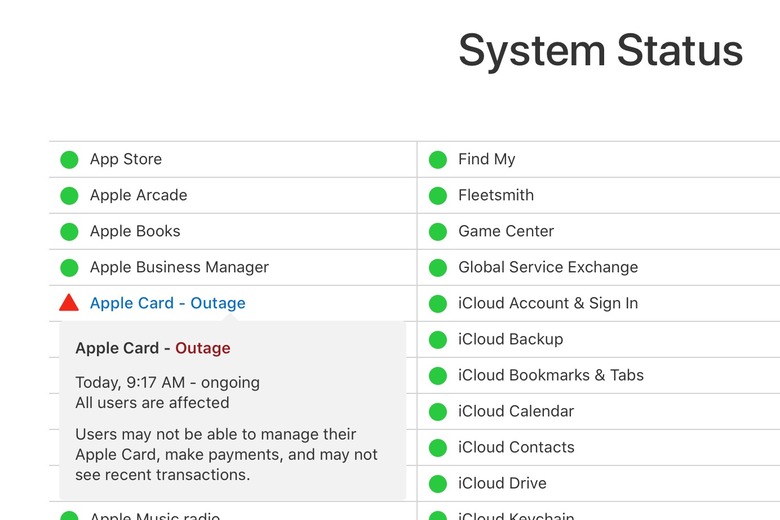Click green status dot for Apple Arcade
The width and height of the screenshot is (780, 520).
(x=69, y=196)
